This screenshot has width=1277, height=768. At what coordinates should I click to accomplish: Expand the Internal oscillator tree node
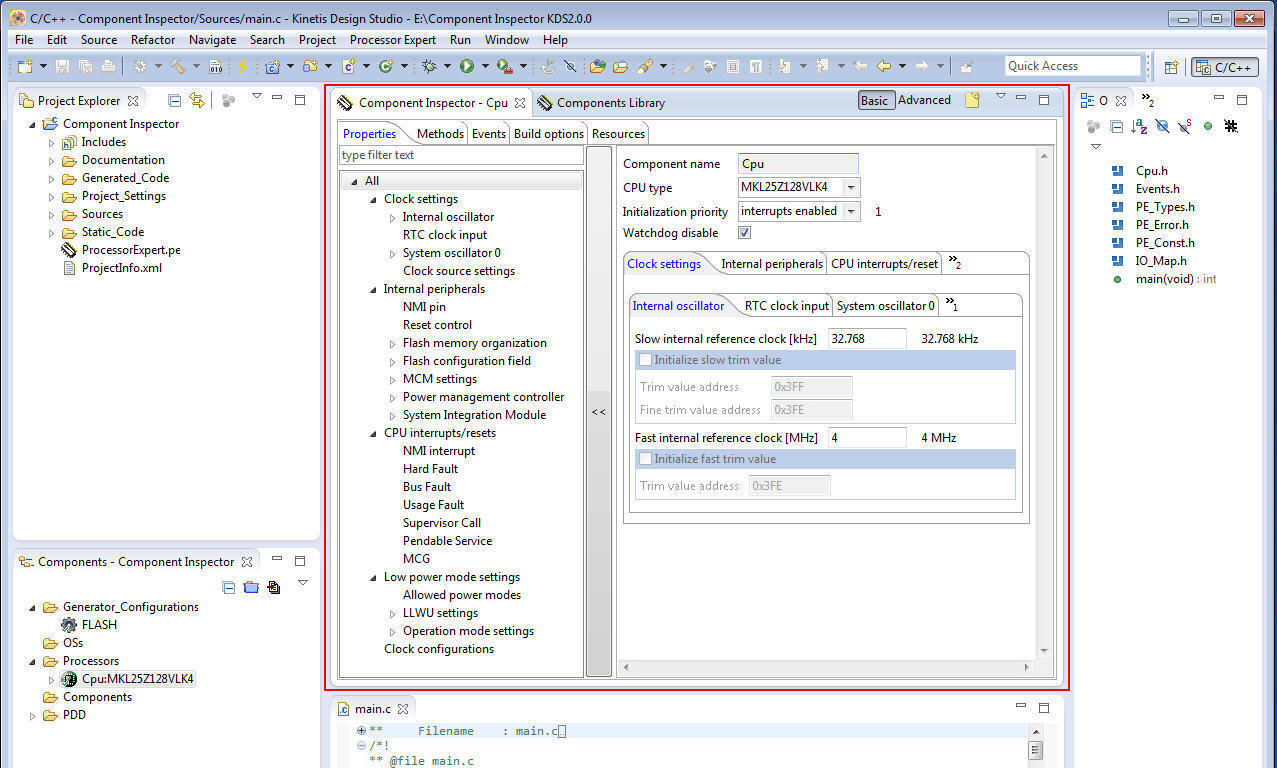coord(393,217)
